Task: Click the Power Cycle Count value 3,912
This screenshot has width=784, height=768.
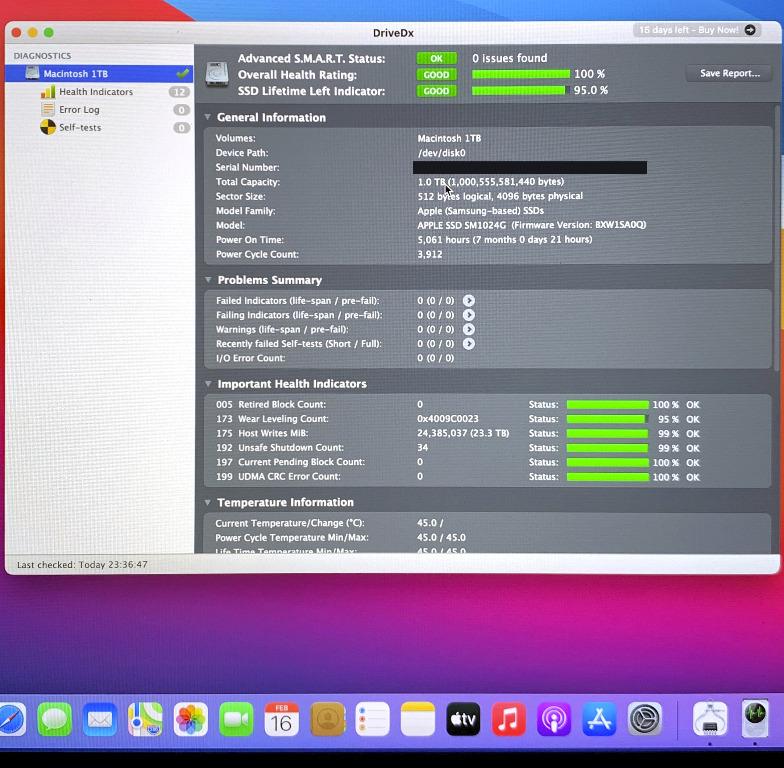Action: [x=430, y=254]
